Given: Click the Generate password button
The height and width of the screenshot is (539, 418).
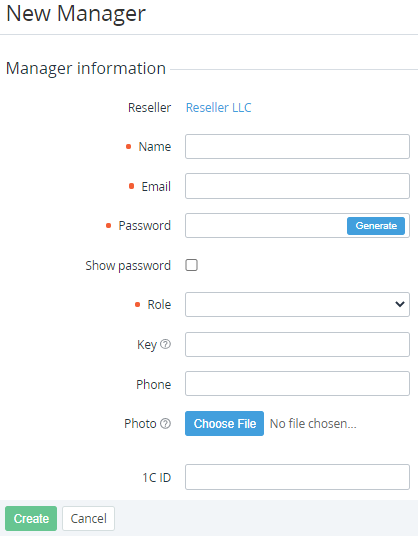Looking at the screenshot, I should [x=376, y=226].
